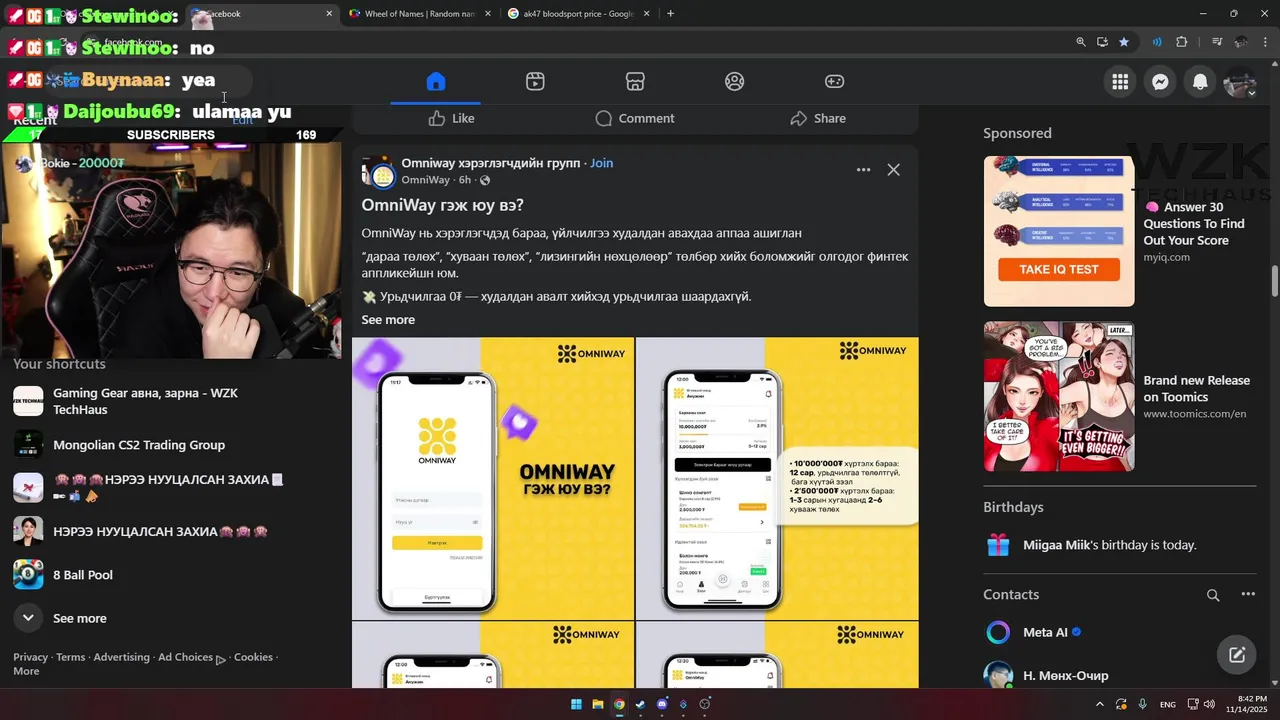Open the Advertising footer link
This screenshot has height=720, width=1280.
click(x=121, y=657)
